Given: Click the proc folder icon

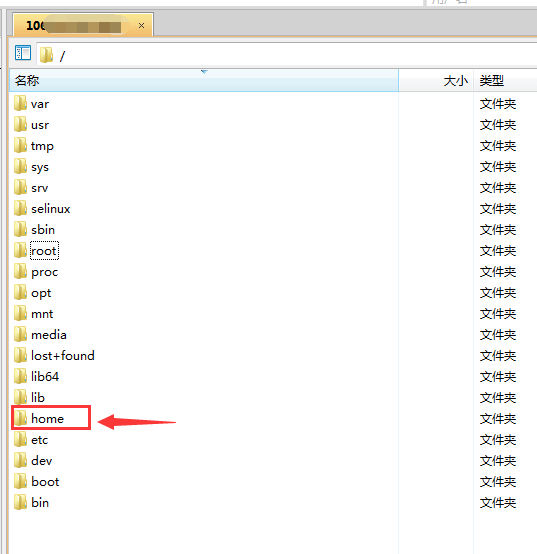Looking at the screenshot, I should tap(20, 271).
